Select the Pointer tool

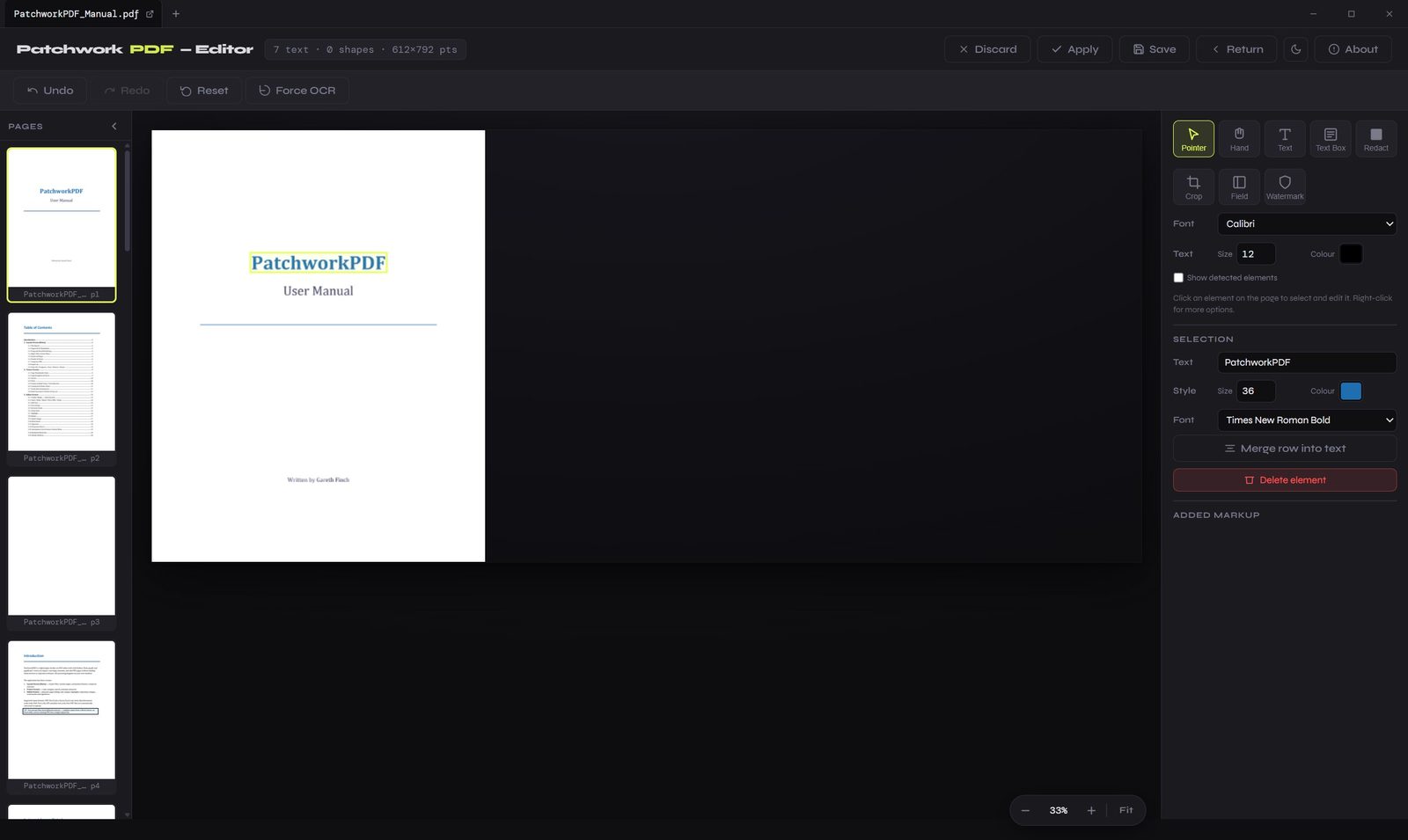(x=1193, y=139)
